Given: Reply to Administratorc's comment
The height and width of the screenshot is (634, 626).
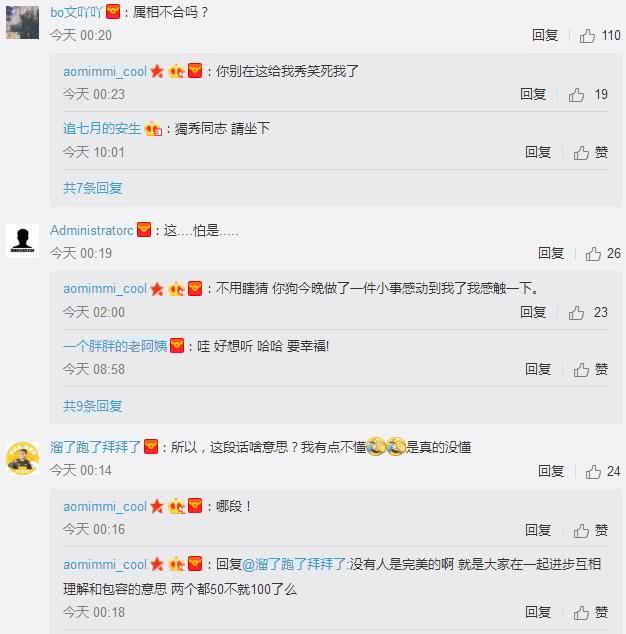Looking at the screenshot, I should click(x=551, y=254).
